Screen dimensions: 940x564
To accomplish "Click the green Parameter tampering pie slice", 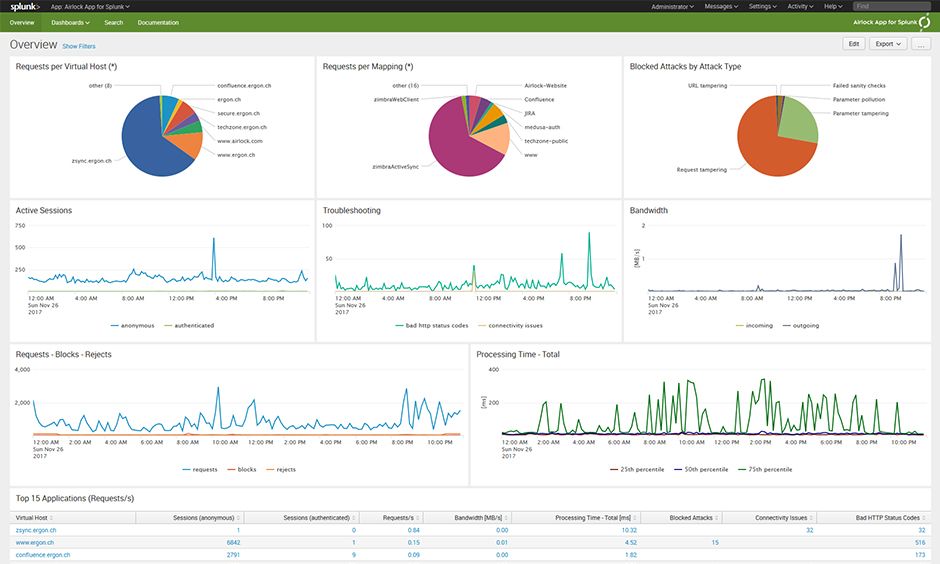I will [x=800, y=120].
